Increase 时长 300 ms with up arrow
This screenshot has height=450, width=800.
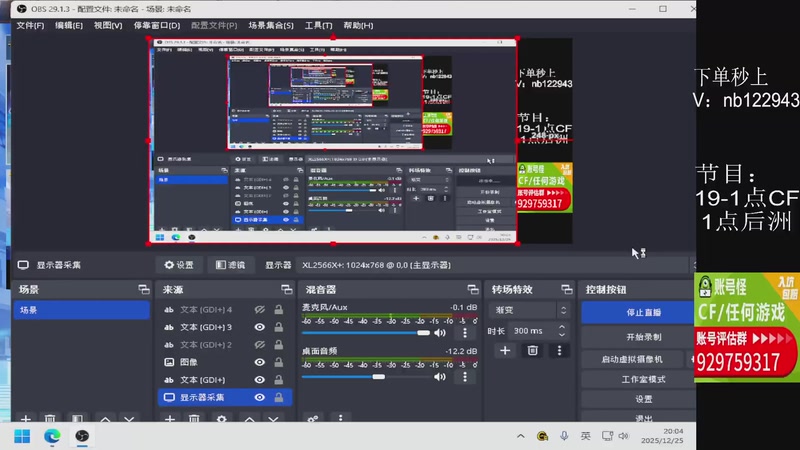tap(562, 327)
